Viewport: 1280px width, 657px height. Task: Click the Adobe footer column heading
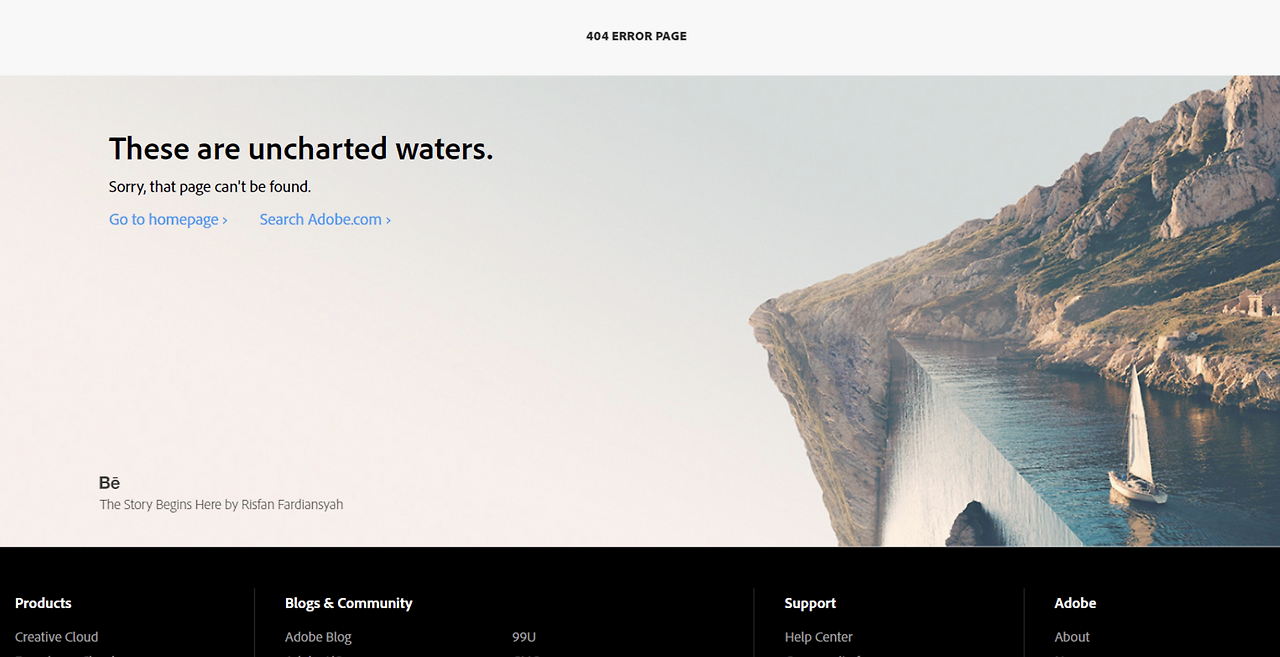pyautogui.click(x=1075, y=603)
